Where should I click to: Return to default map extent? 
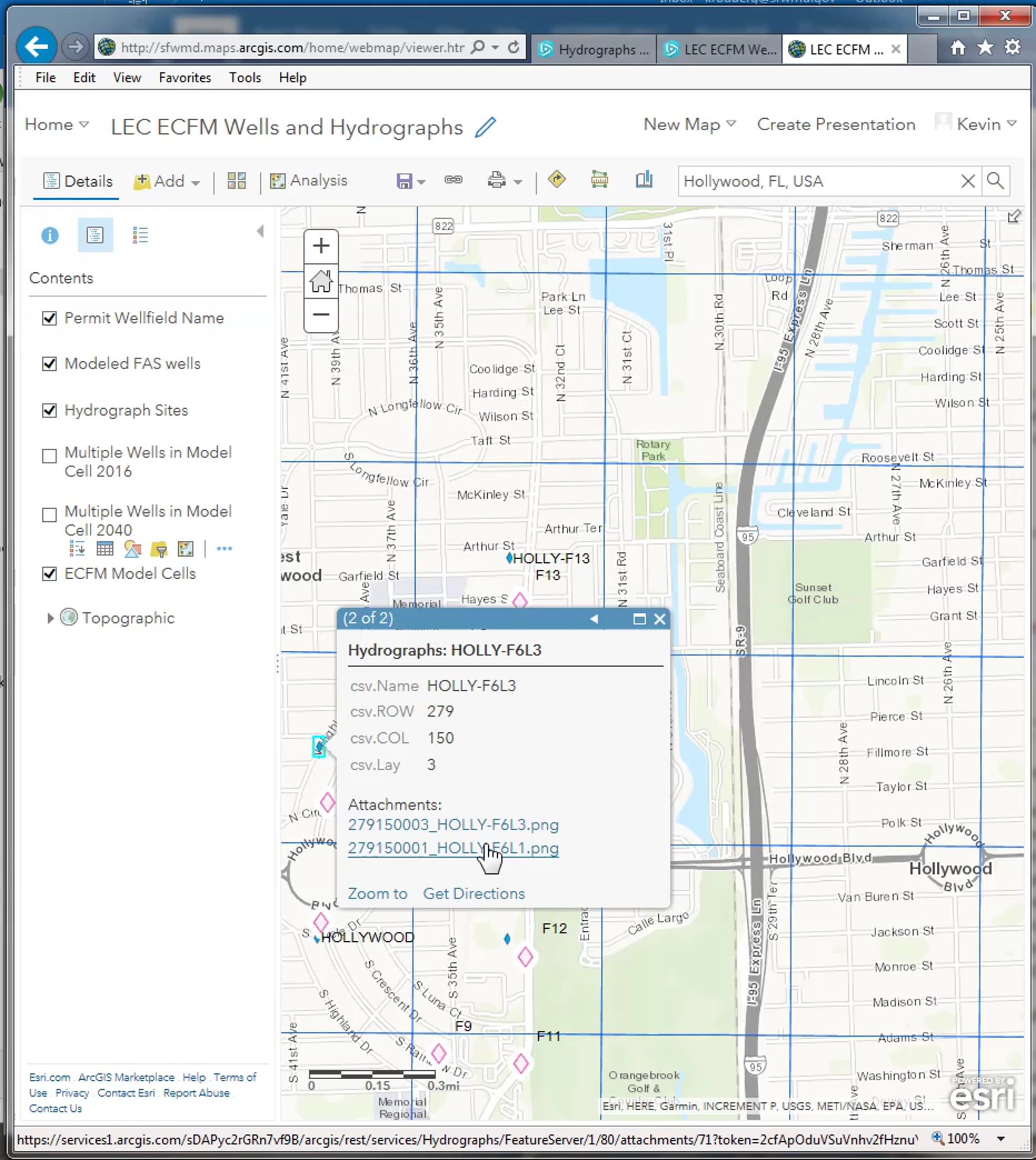pyautogui.click(x=321, y=281)
